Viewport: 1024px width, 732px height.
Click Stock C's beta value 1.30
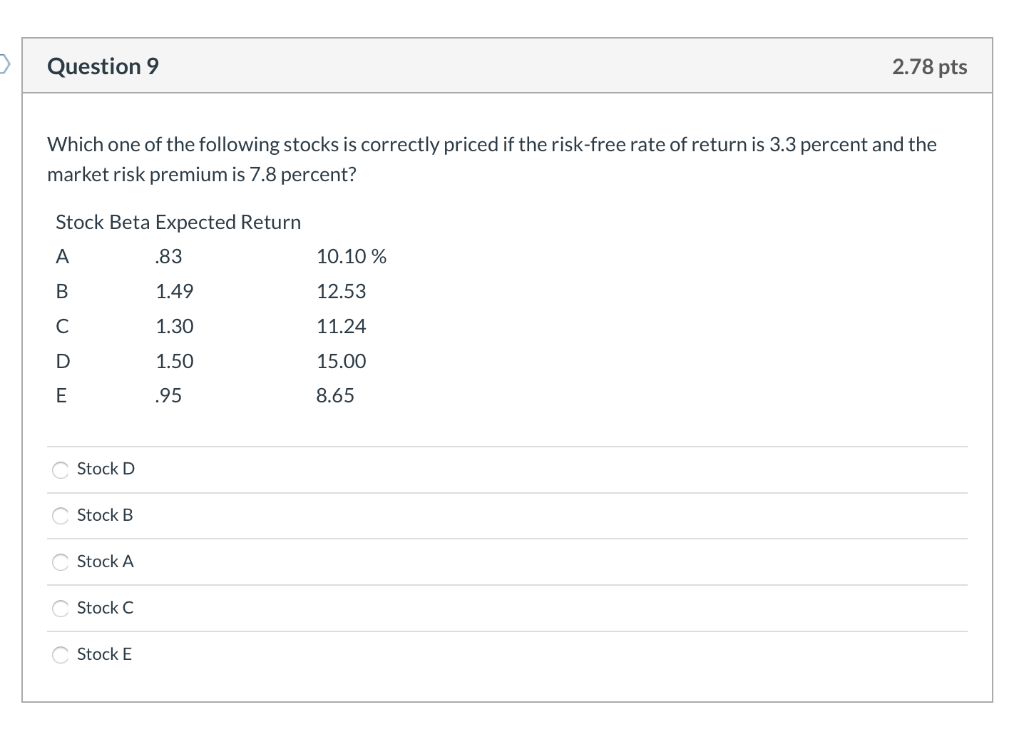click(x=175, y=326)
